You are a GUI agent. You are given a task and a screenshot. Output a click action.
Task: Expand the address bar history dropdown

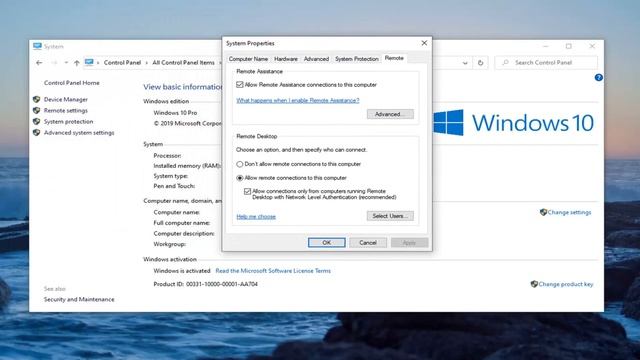pyautogui.click(x=465, y=63)
